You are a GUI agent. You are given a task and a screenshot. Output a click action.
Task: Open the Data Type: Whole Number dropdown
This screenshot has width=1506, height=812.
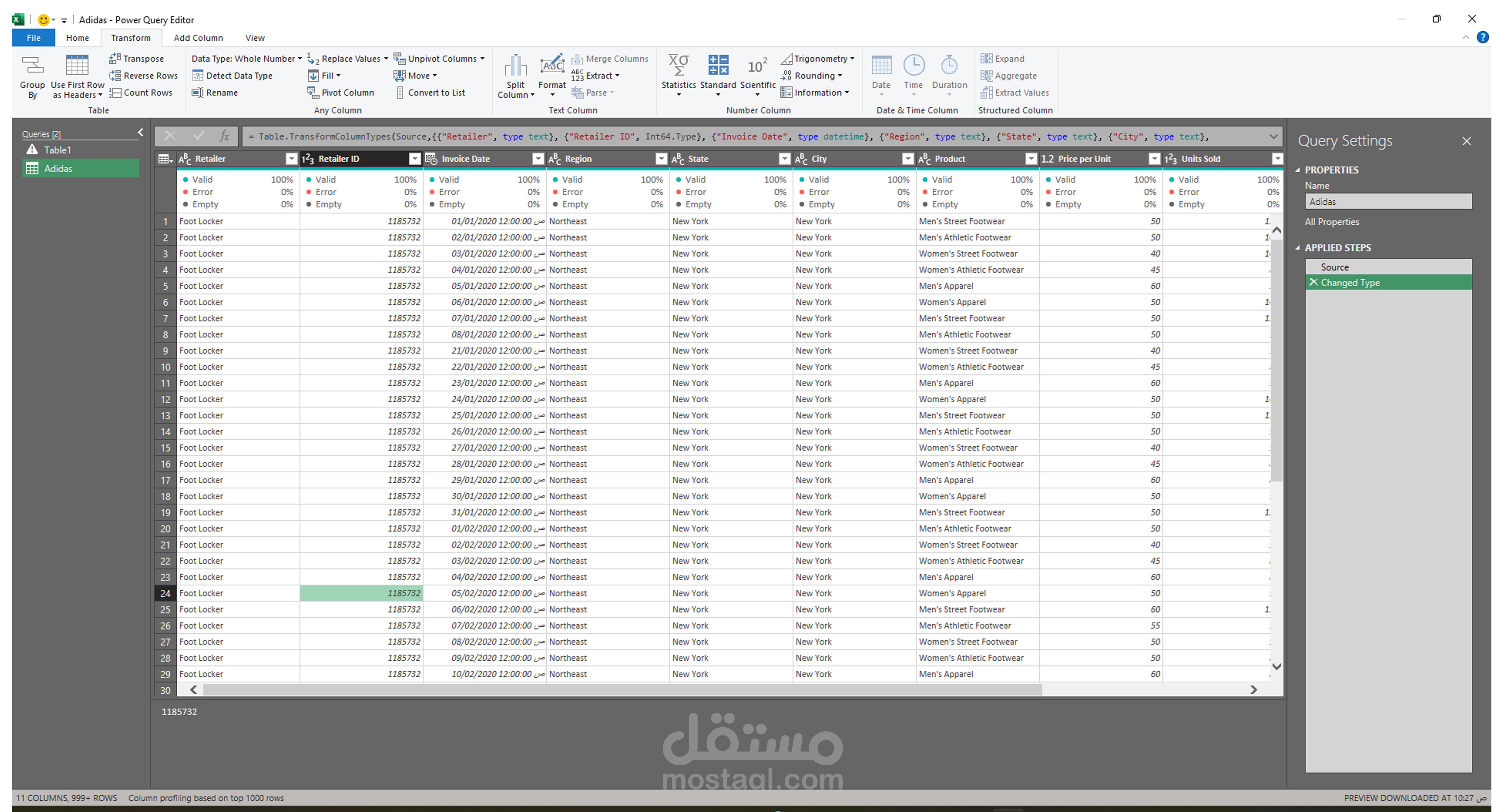(x=247, y=59)
